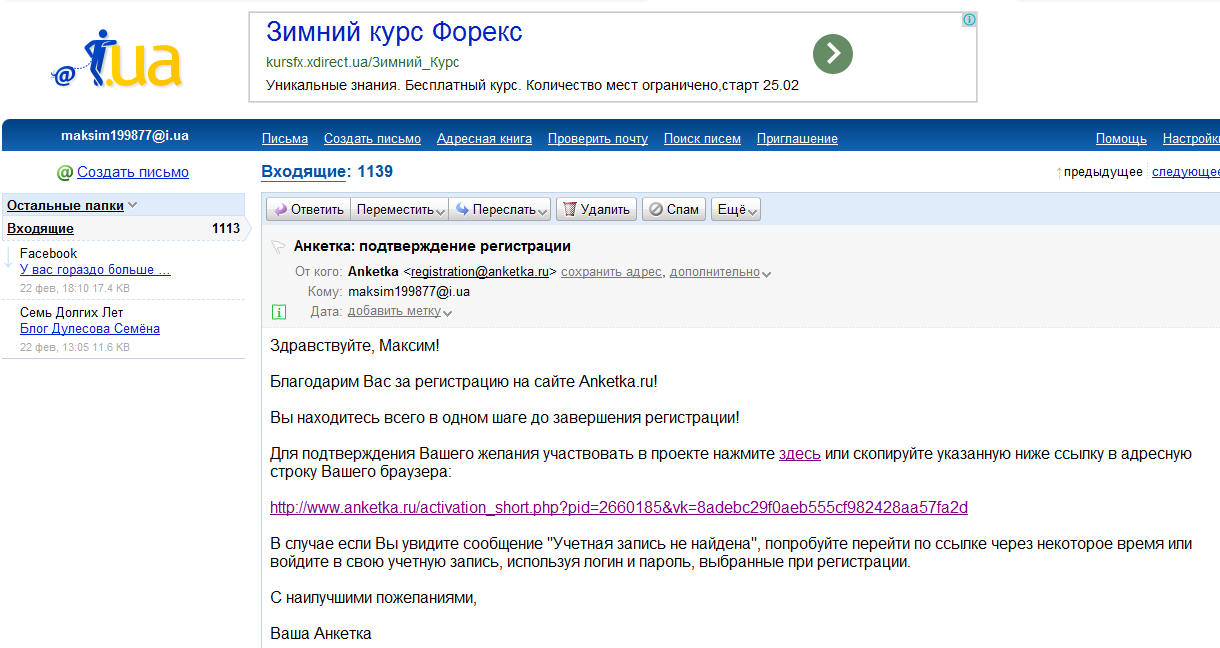Reply with the Ответить button
1220x648 pixels.
pyautogui.click(x=308, y=209)
